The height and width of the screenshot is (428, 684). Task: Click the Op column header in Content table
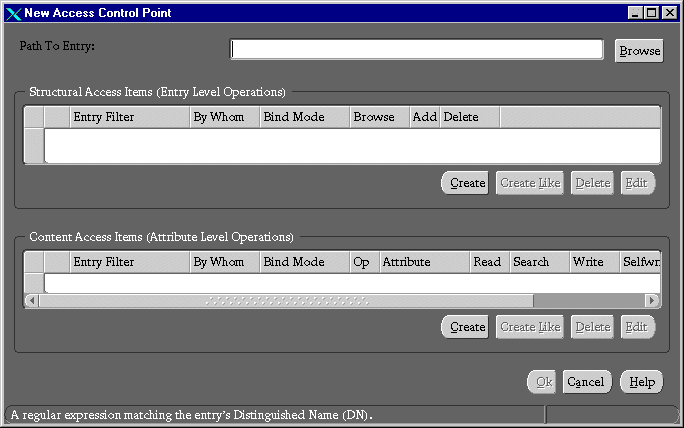click(363, 262)
